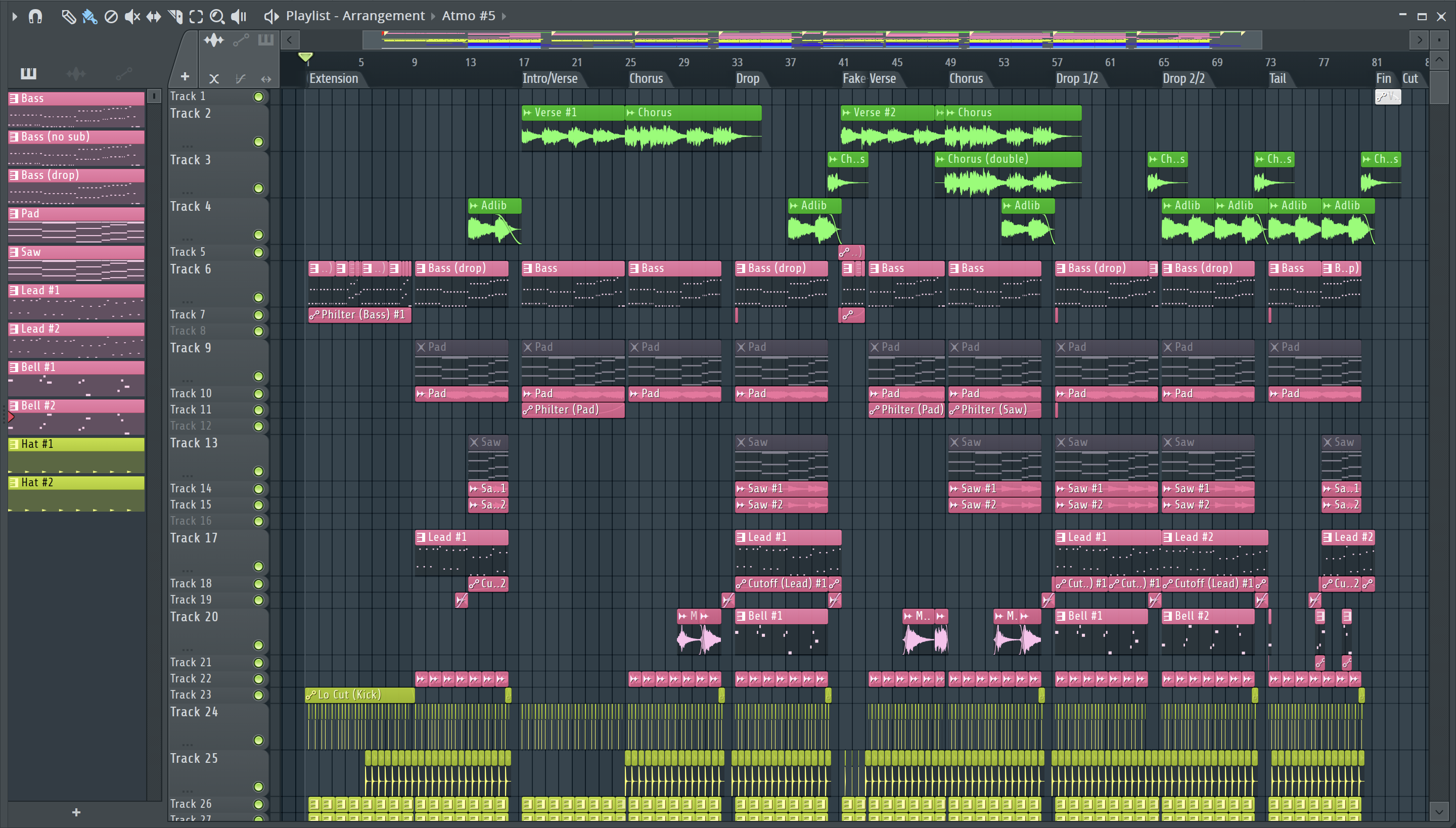
Task: Show pattern clips in picker panel
Action: [28, 73]
